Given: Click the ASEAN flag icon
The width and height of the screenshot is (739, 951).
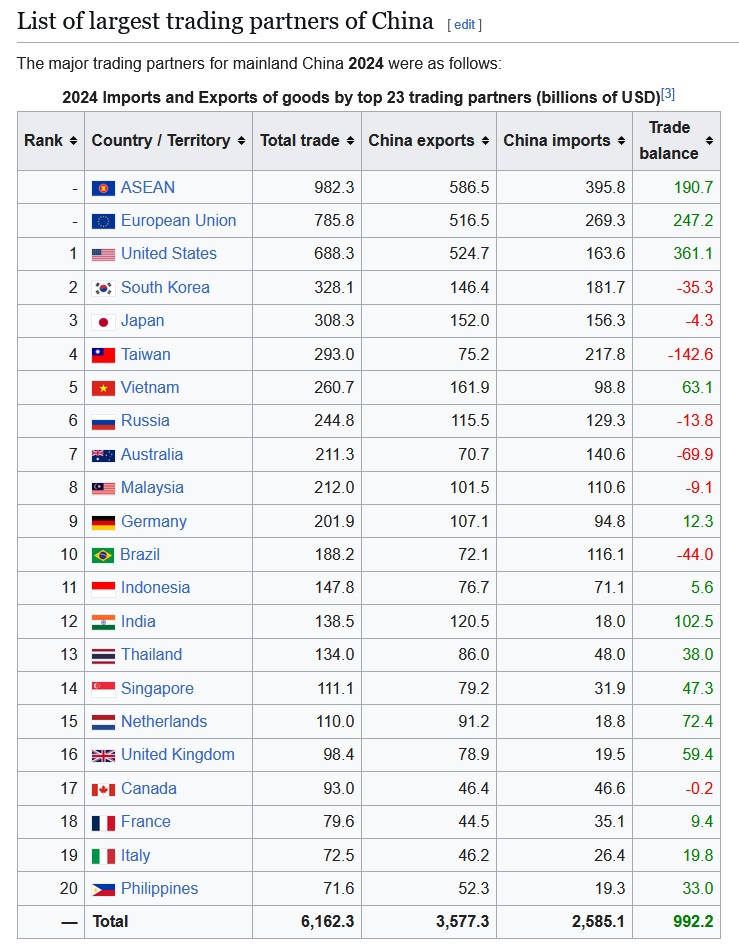Looking at the screenshot, I should tap(103, 188).
